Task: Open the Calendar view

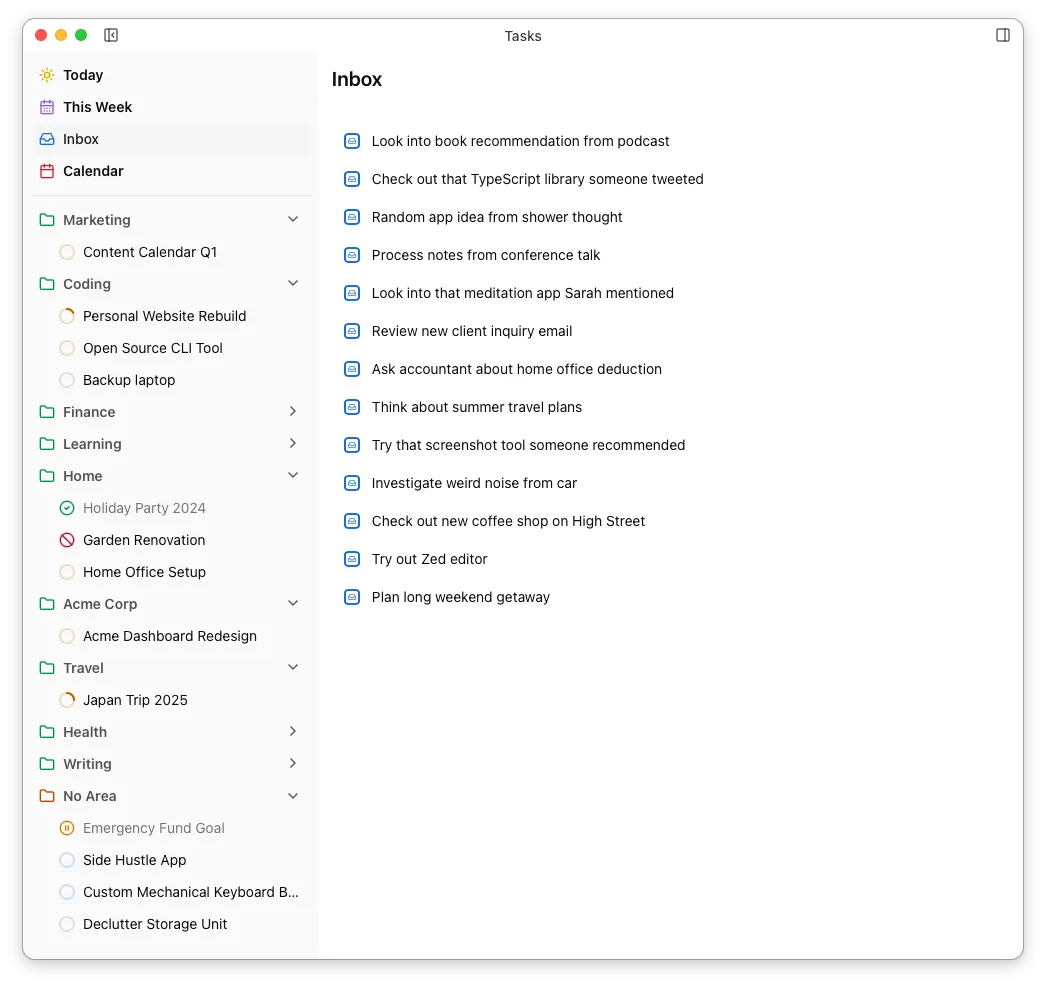Action: 93,170
